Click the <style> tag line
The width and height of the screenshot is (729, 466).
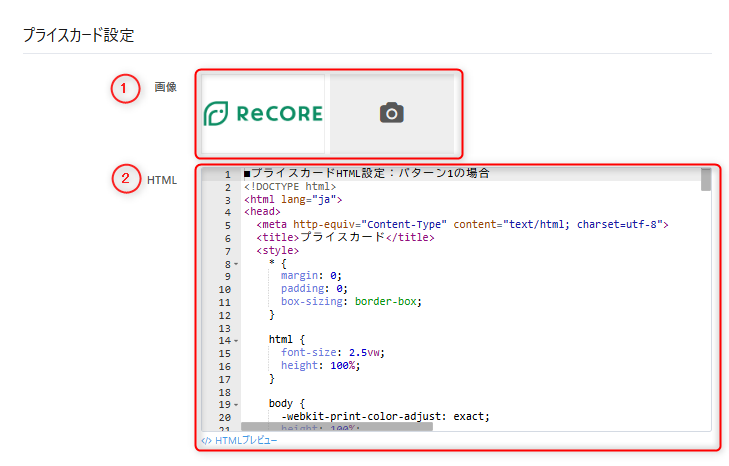pos(278,251)
